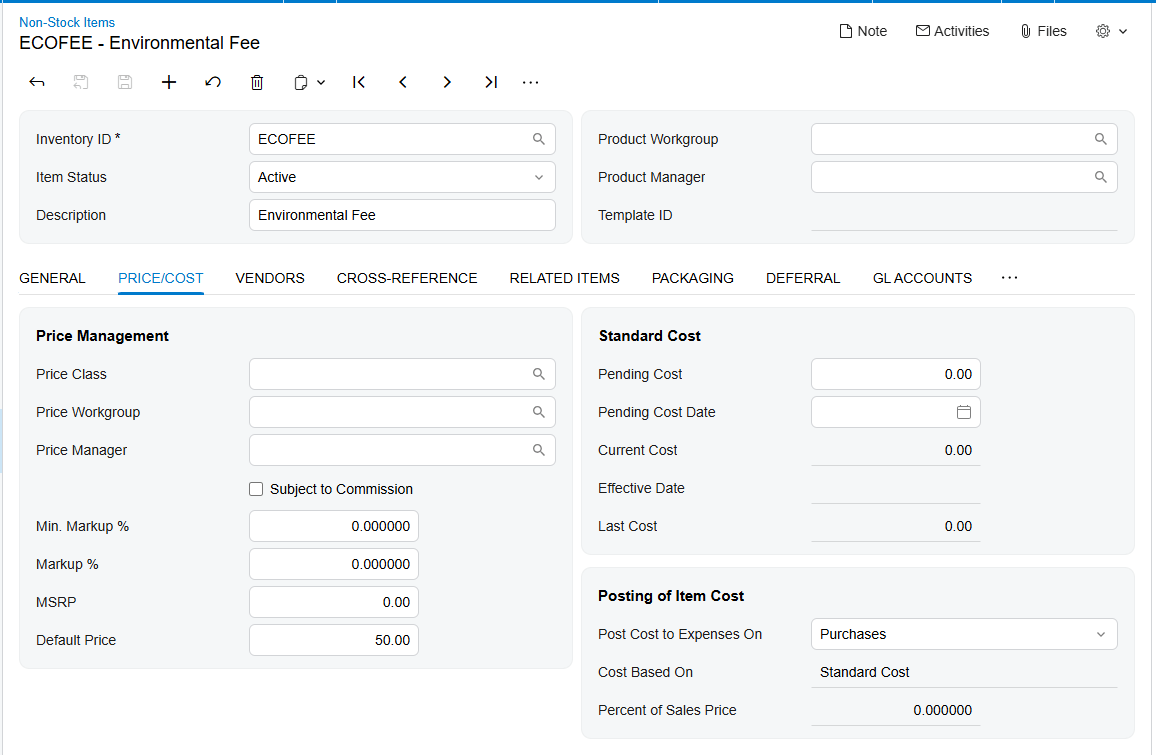Click the Pending Cost field
This screenshot has width=1156, height=755.
pos(896,374)
